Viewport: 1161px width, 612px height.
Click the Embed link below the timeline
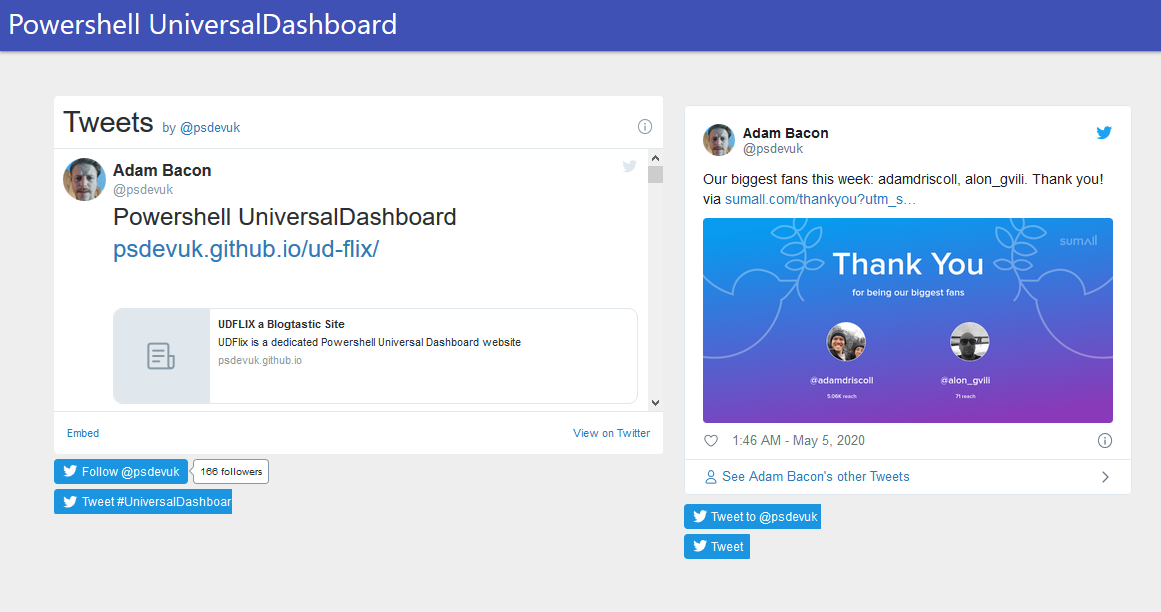tap(83, 433)
